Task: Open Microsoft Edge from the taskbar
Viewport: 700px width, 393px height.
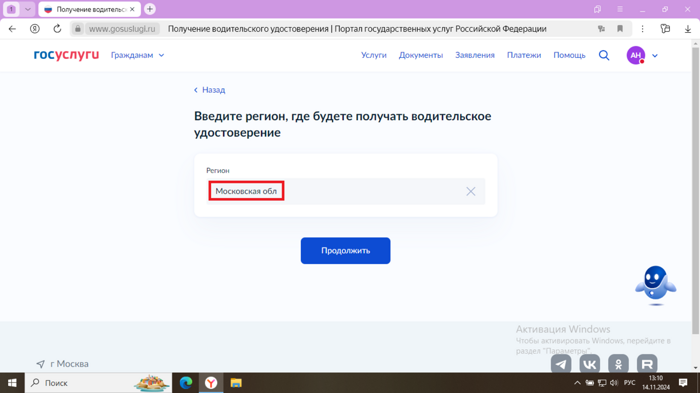Action: tap(186, 383)
